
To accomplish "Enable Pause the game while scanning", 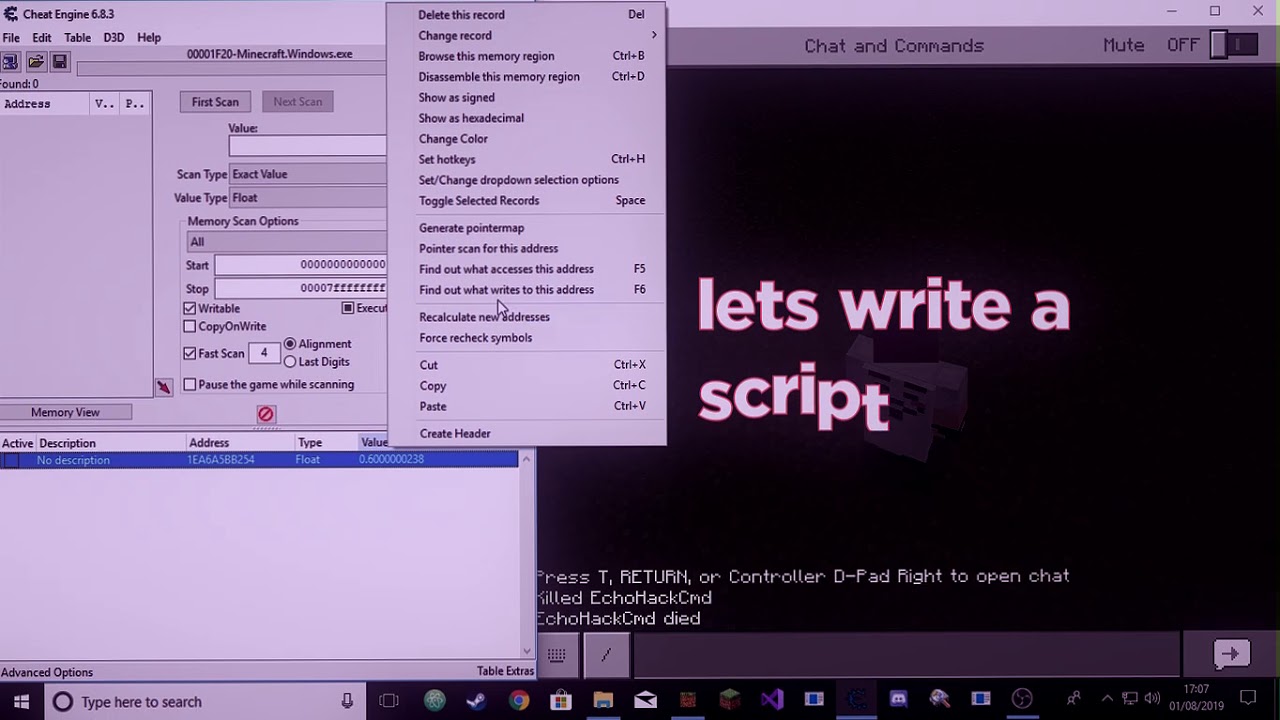I will click(190, 385).
